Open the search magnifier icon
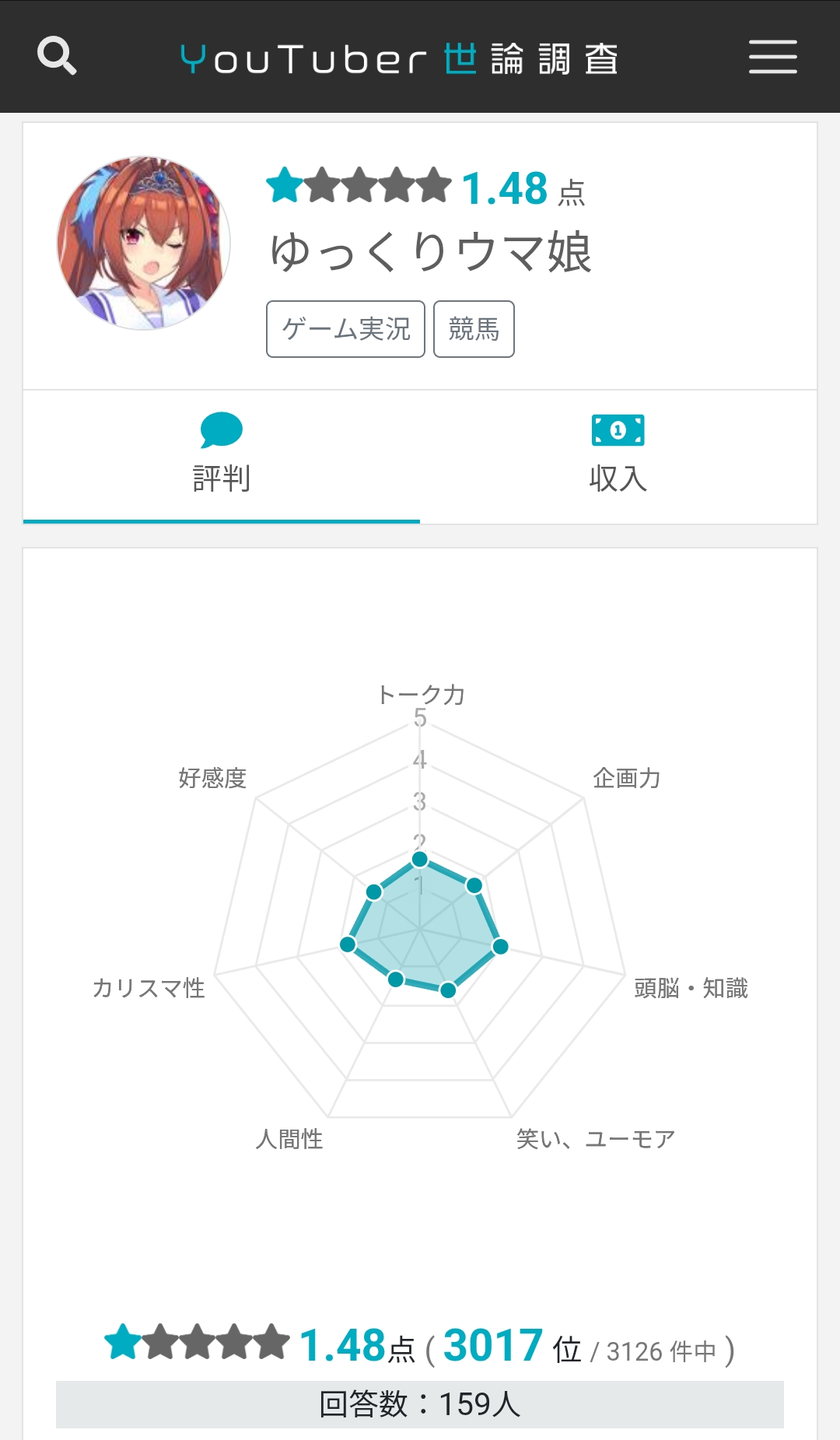This screenshot has width=840, height=1440. tap(57, 56)
